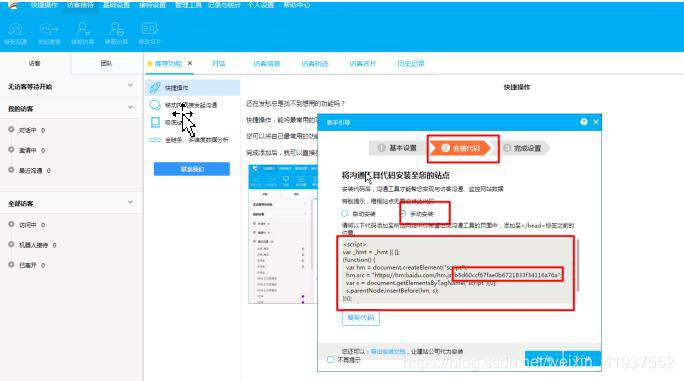Open the 导出安装文档 link
This screenshot has height=381, width=684.
tap(388, 351)
